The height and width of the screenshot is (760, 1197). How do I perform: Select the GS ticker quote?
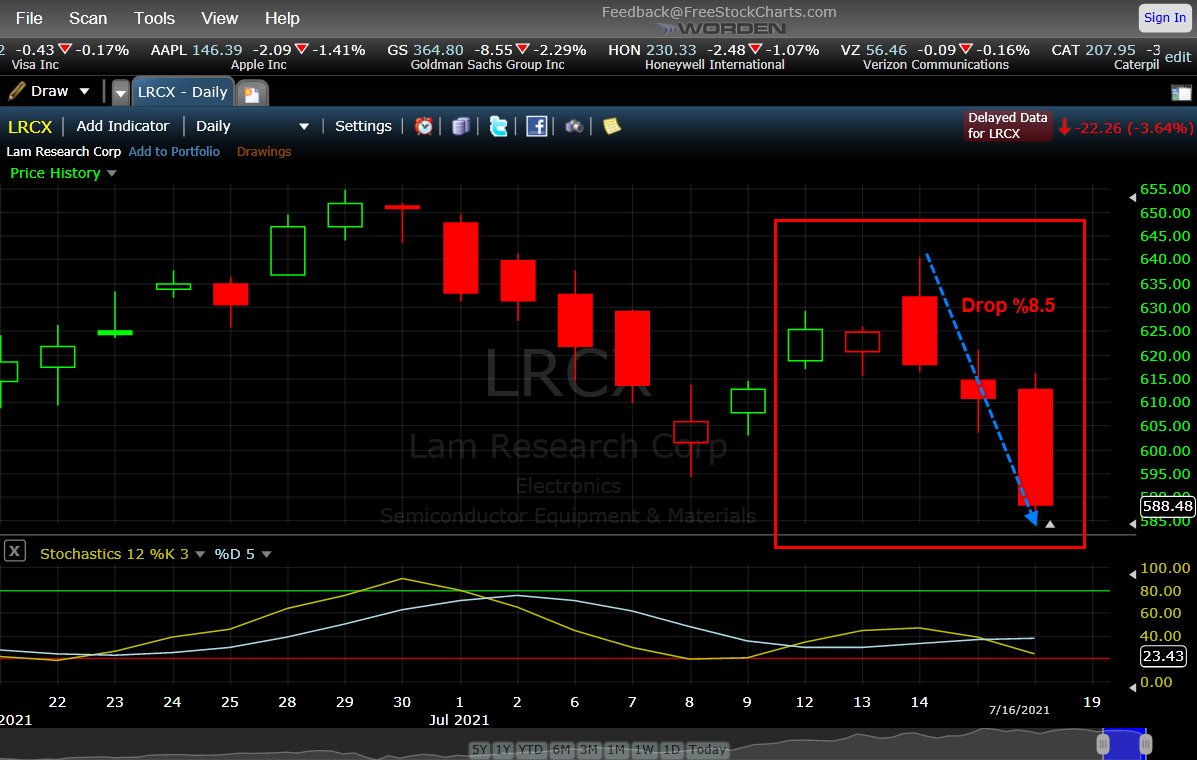[x=487, y=56]
